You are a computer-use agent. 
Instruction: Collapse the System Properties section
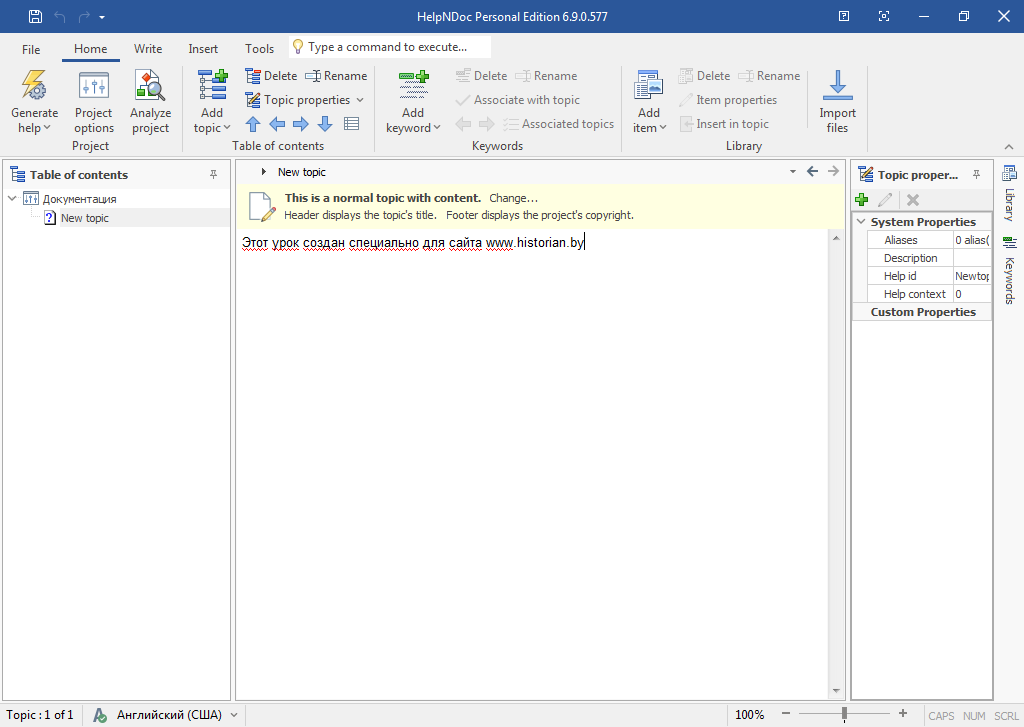point(861,222)
